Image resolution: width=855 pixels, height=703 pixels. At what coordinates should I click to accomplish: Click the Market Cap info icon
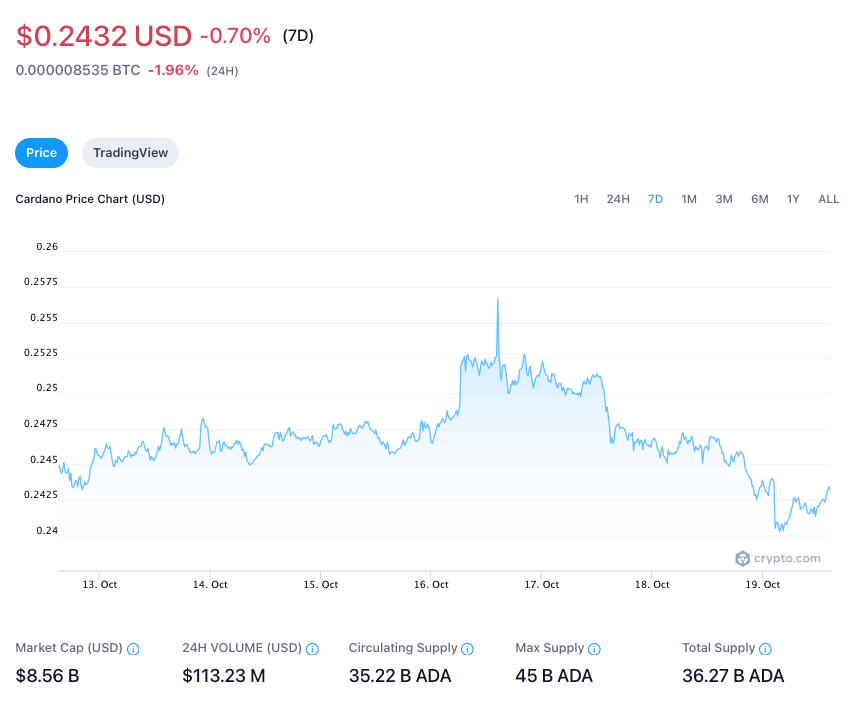click(x=134, y=649)
